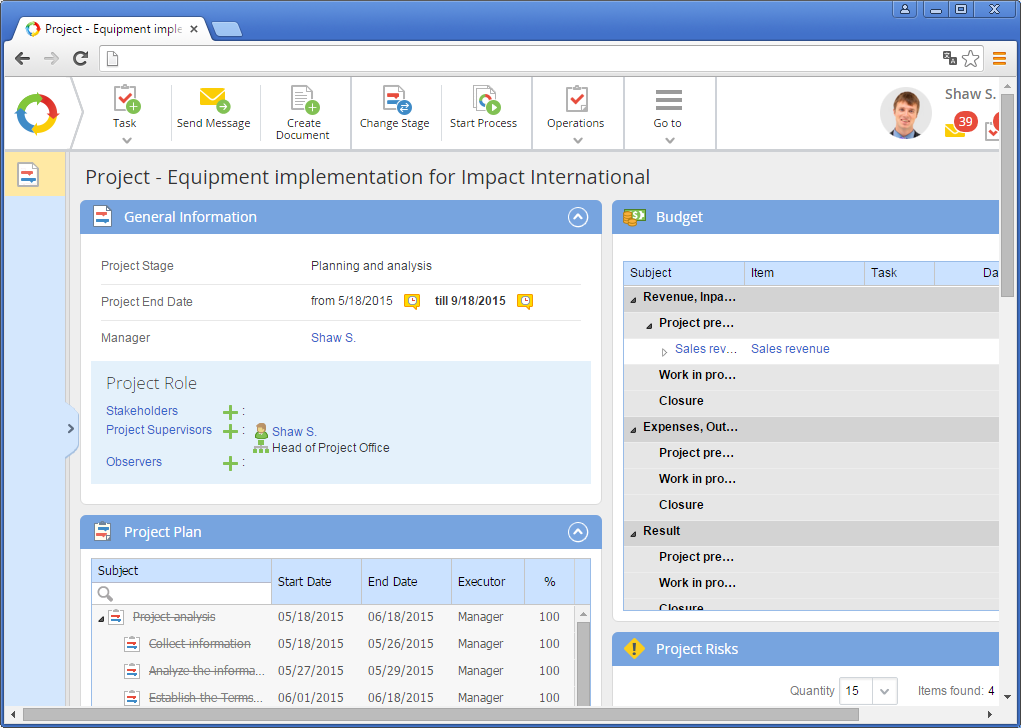The width and height of the screenshot is (1021, 728).
Task: Add a stakeholder with the green plus
Action: pyautogui.click(x=230, y=412)
